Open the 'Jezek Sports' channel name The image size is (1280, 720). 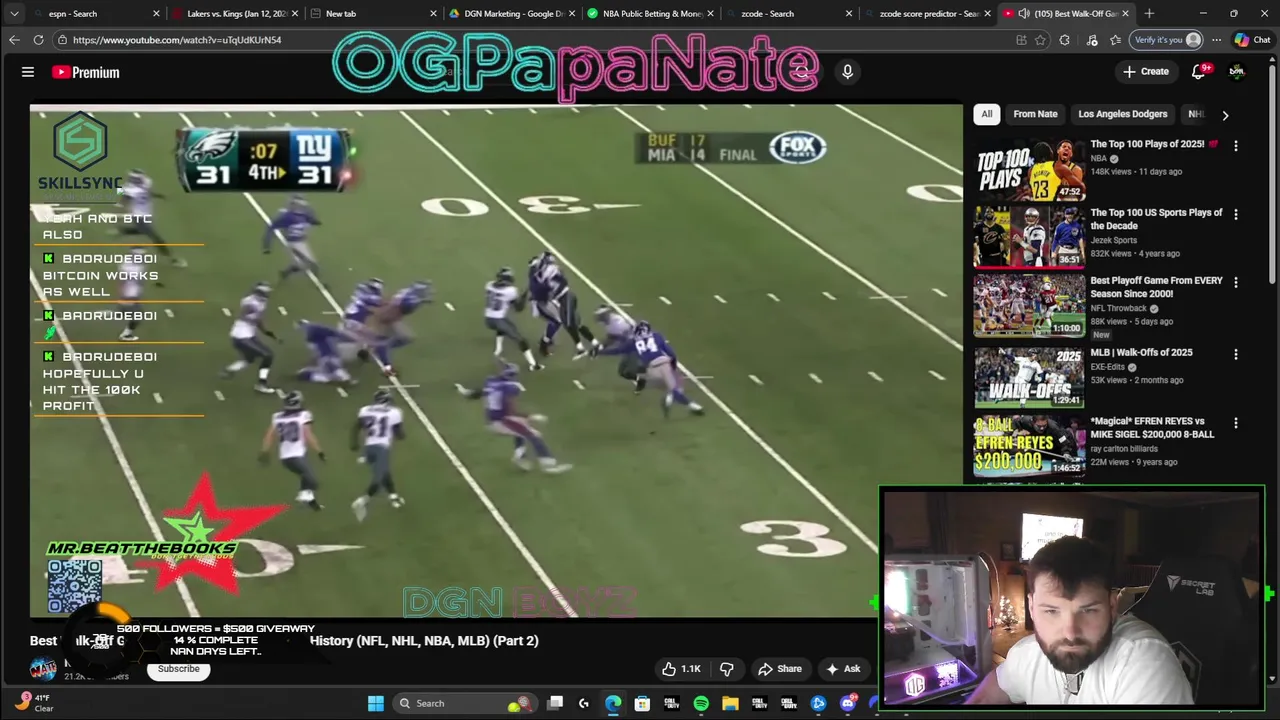[x=1113, y=240]
